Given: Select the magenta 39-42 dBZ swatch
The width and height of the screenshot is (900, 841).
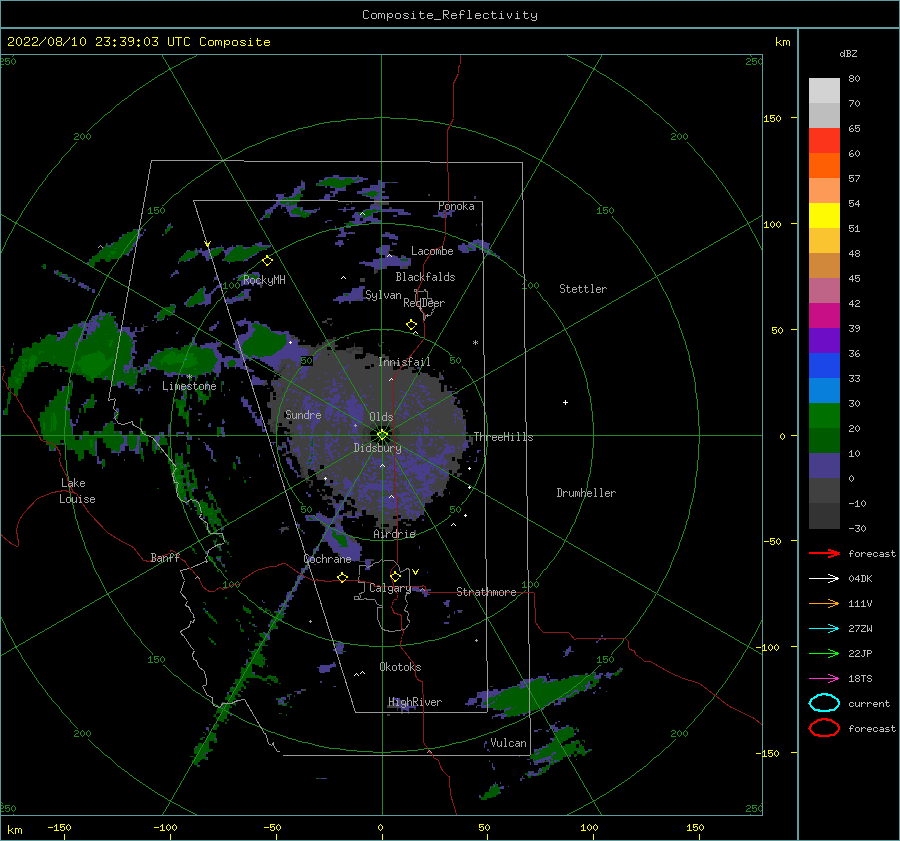Looking at the screenshot, I should tap(824, 316).
